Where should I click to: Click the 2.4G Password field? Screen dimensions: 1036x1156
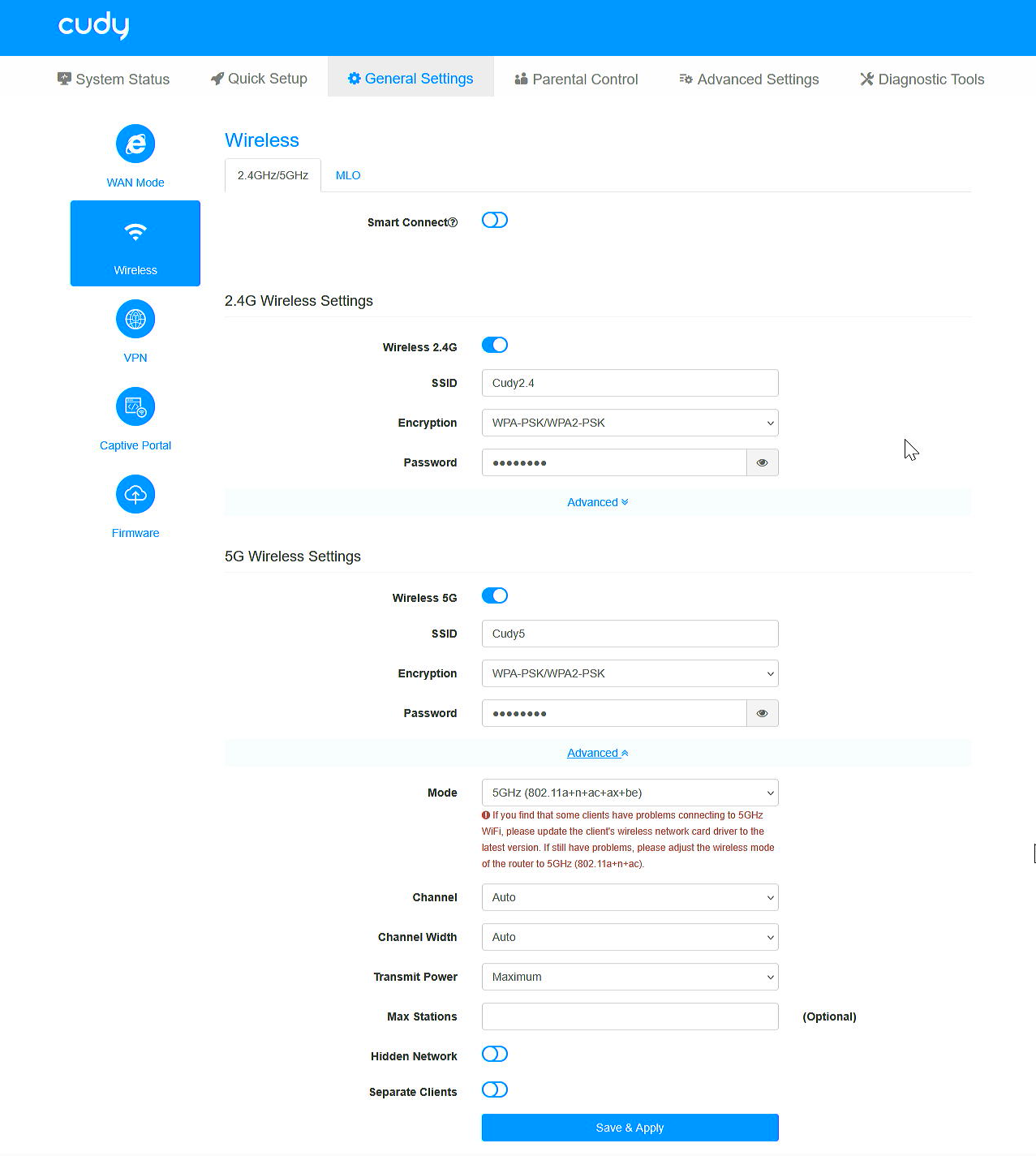coord(614,463)
